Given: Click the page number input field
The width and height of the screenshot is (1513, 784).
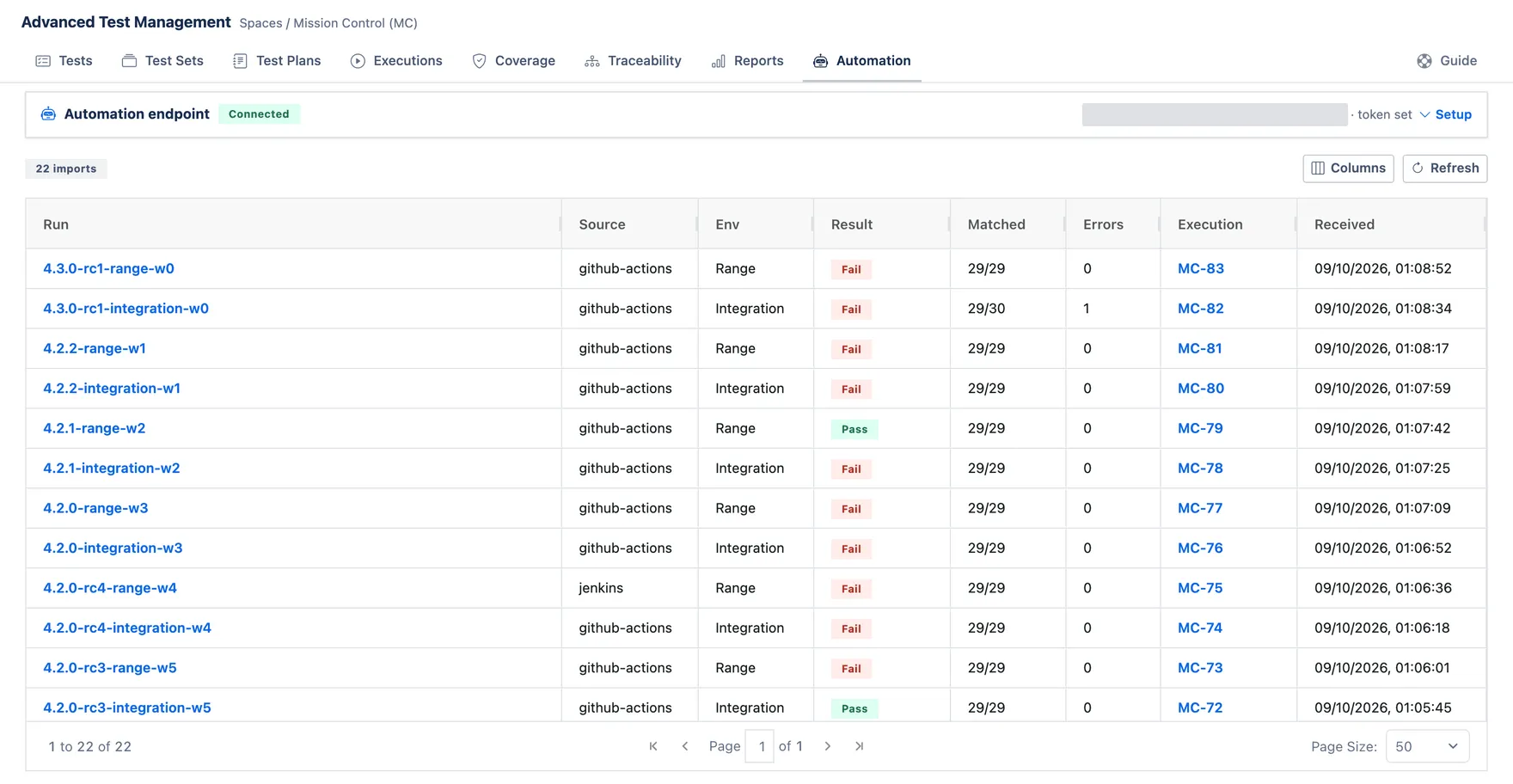Looking at the screenshot, I should [760, 746].
